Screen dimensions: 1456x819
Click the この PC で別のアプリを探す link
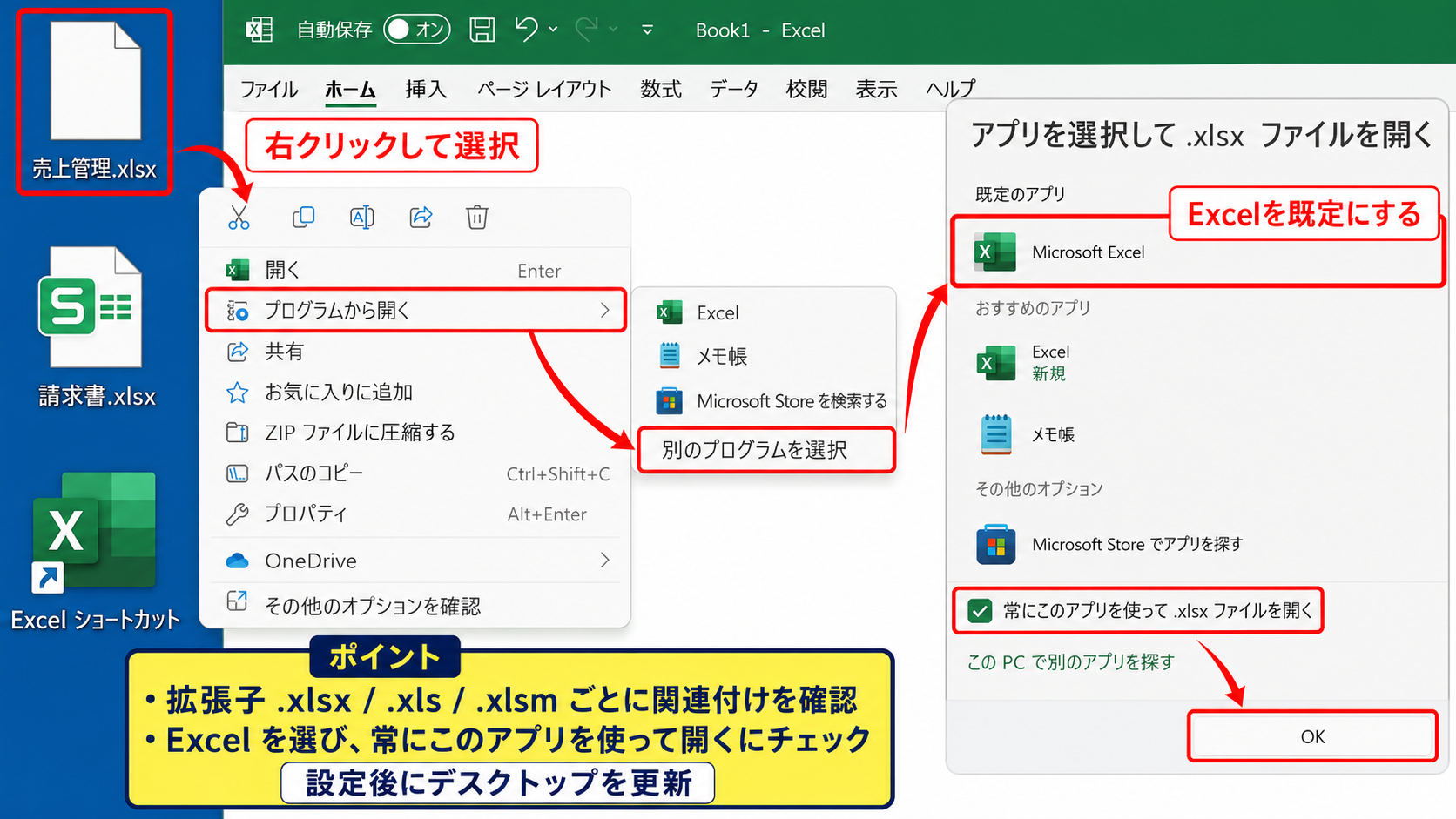[x=1071, y=662]
